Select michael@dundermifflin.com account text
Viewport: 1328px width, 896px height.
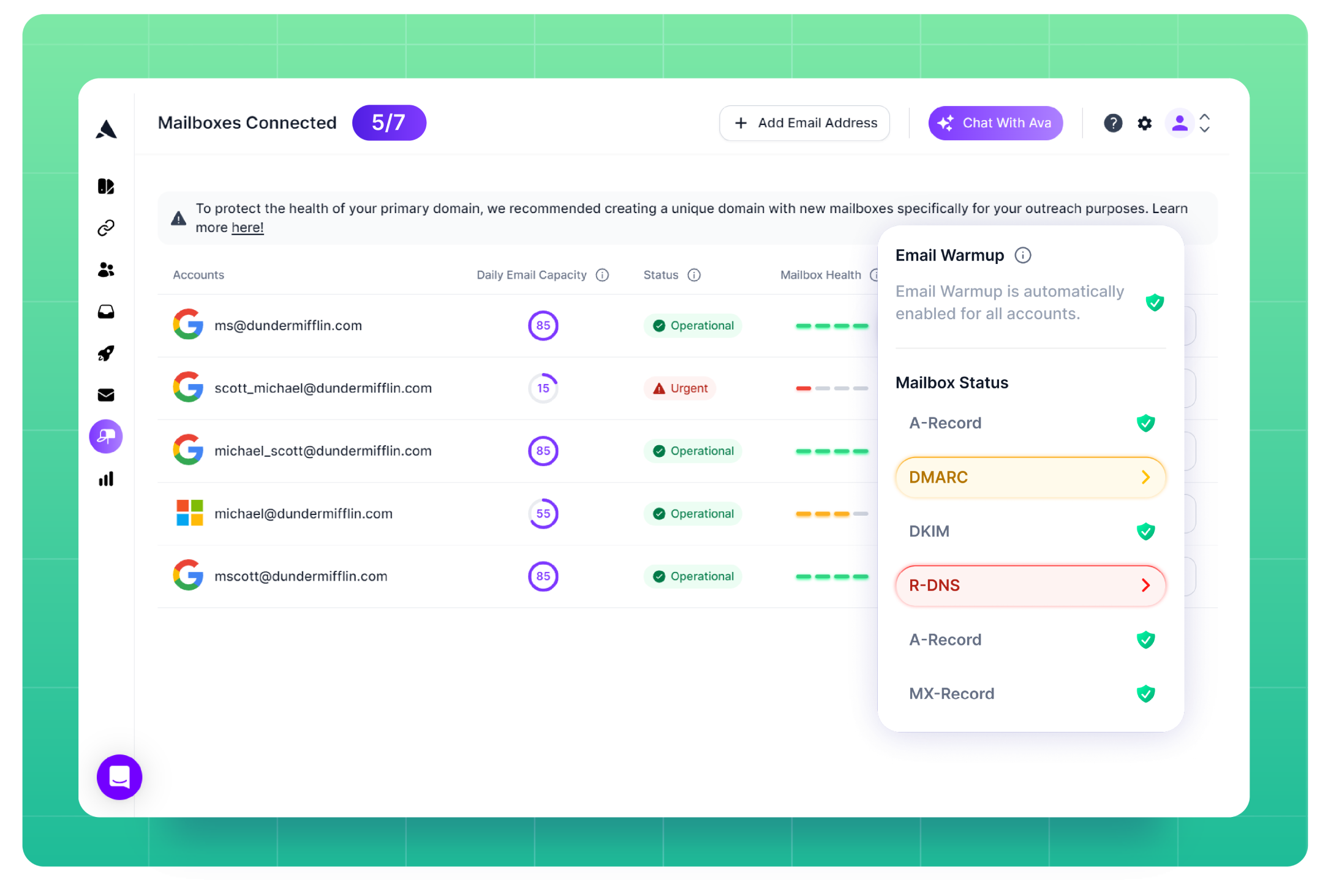pyautogui.click(x=303, y=513)
